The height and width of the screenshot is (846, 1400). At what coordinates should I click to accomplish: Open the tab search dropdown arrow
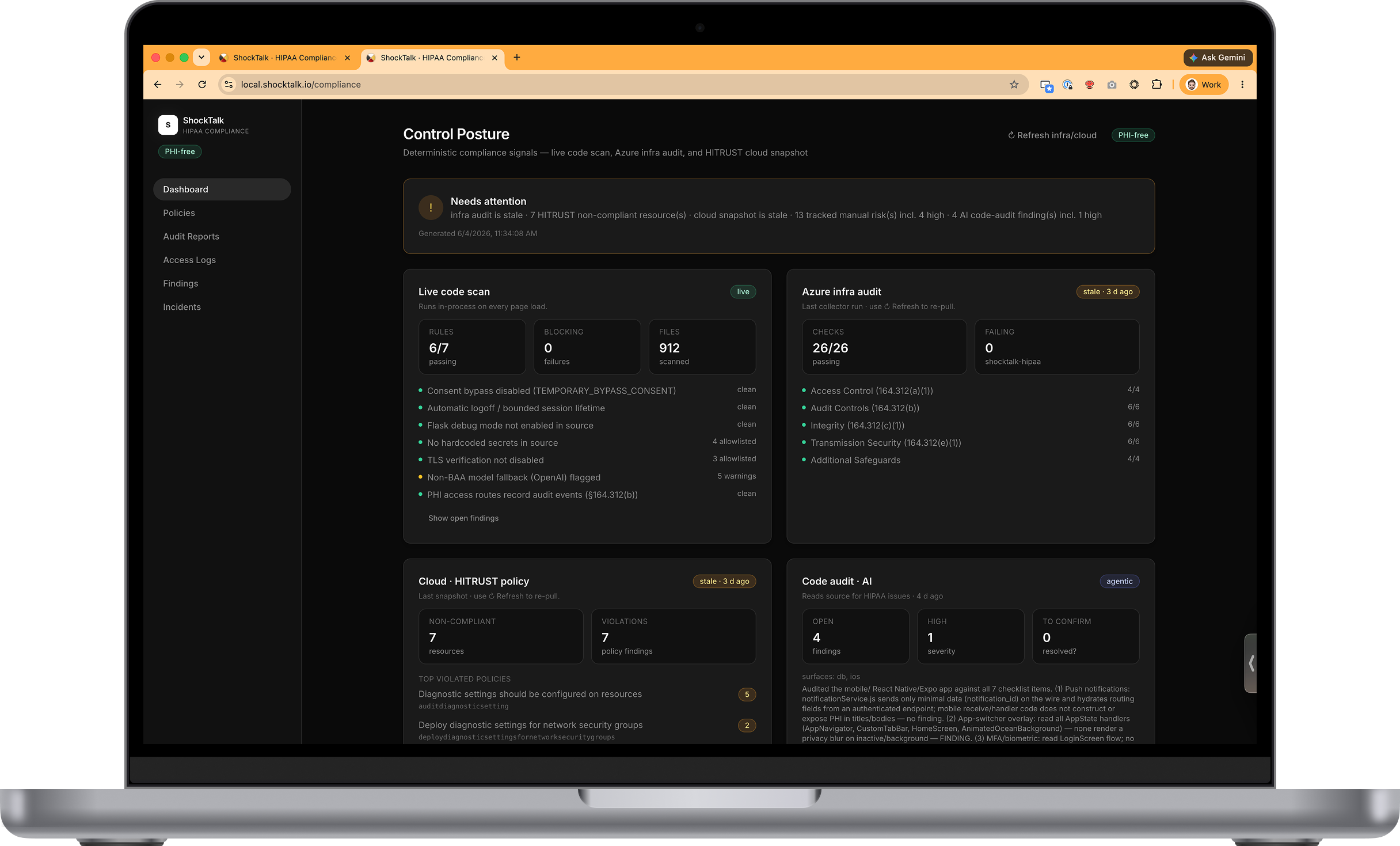pyautogui.click(x=201, y=58)
